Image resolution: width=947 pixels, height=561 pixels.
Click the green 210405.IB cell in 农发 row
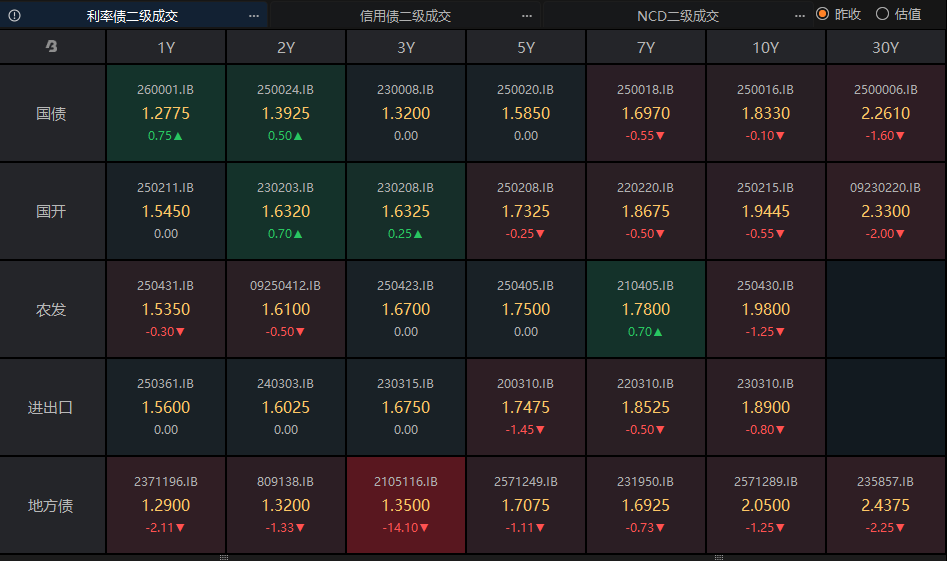coord(646,309)
